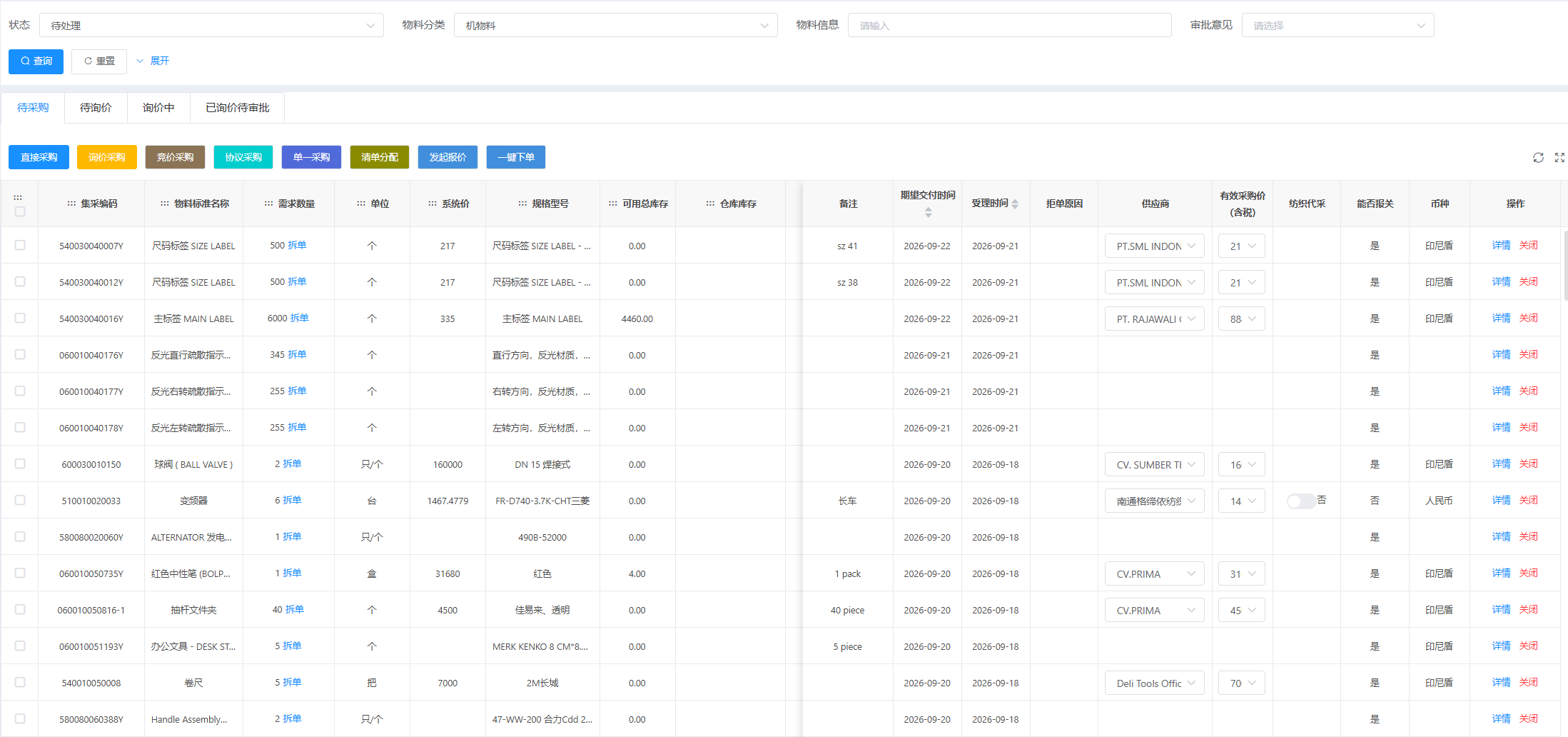Click the drag handle beside 规格型号 header
Viewport: 1568px width, 737px height.
(x=522, y=204)
